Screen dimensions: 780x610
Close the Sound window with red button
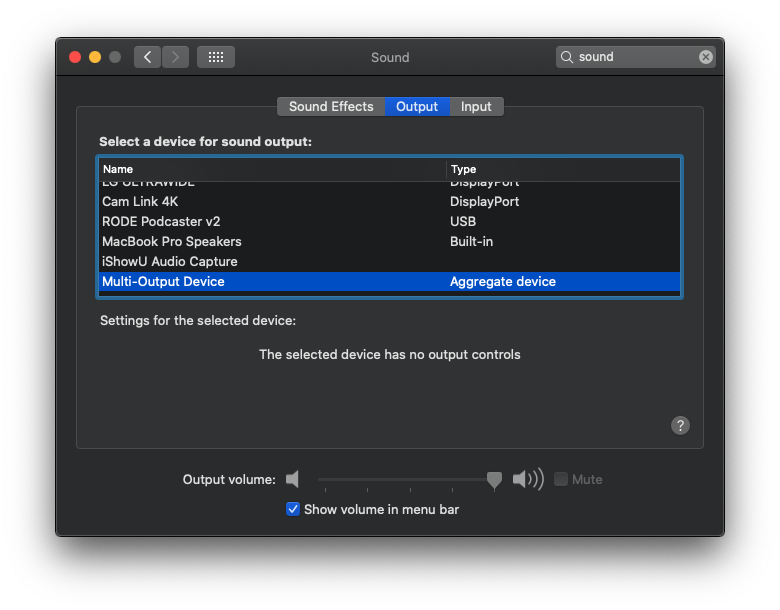coord(75,57)
